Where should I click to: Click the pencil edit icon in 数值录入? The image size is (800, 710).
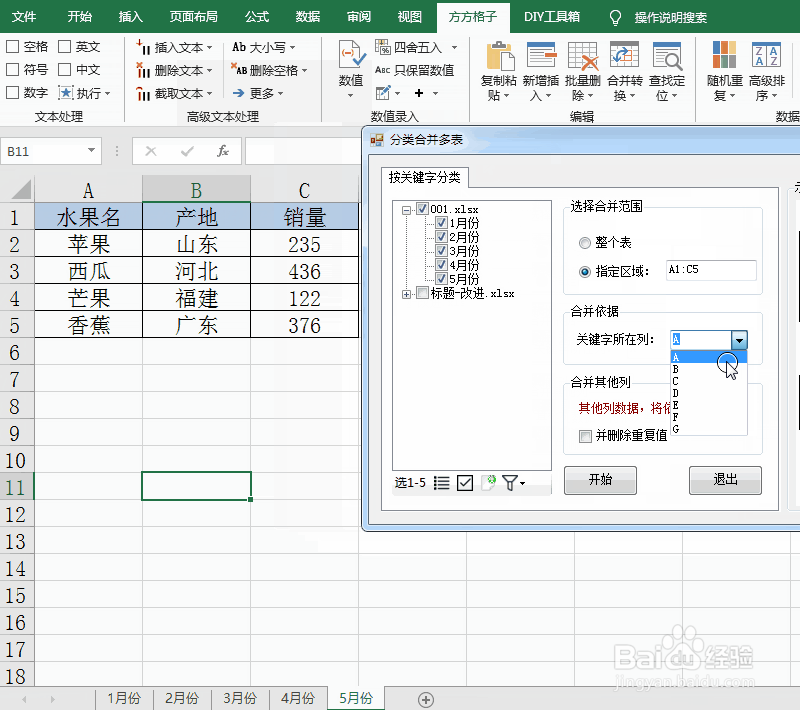coord(383,93)
